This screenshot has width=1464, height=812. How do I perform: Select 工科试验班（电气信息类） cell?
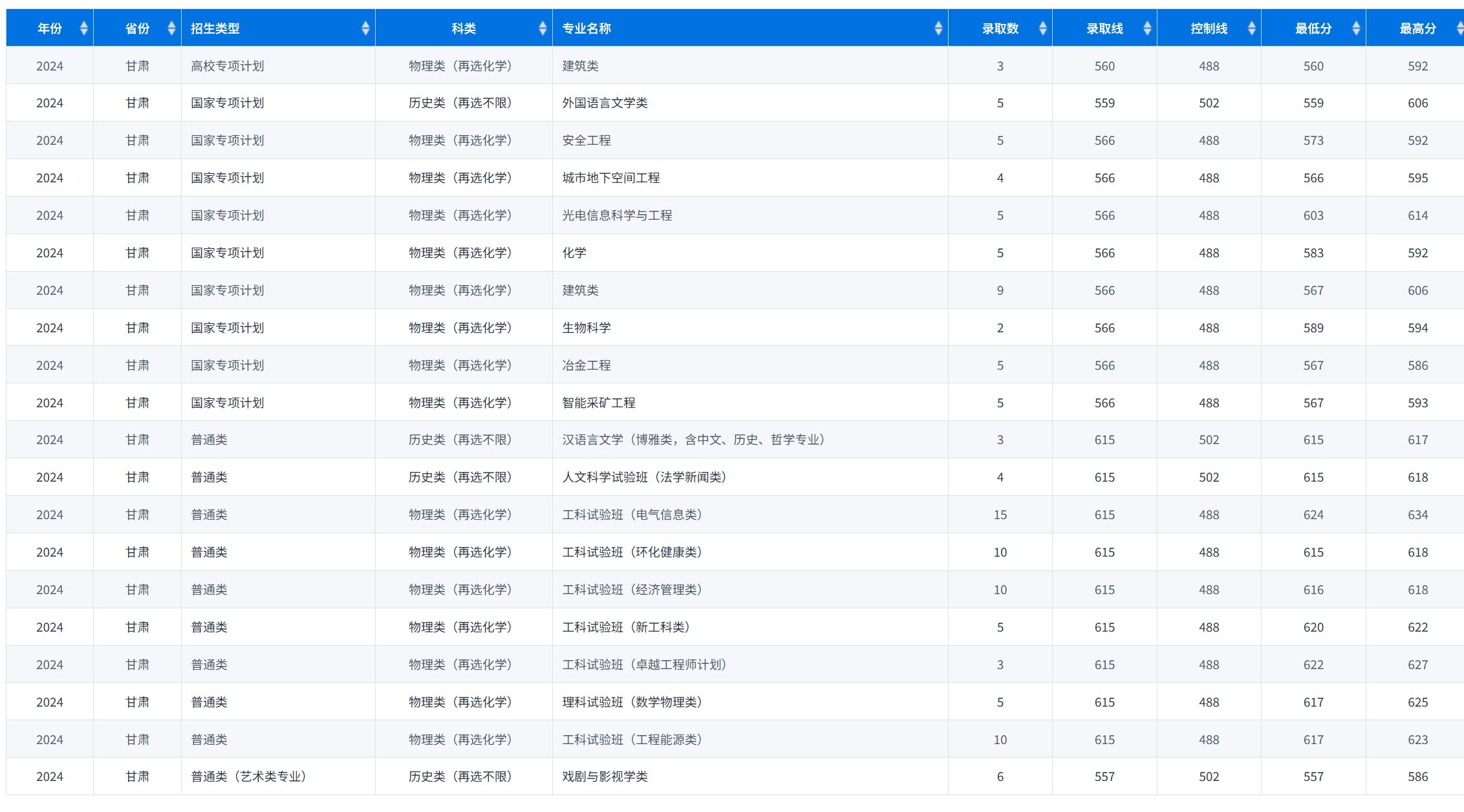coord(632,515)
